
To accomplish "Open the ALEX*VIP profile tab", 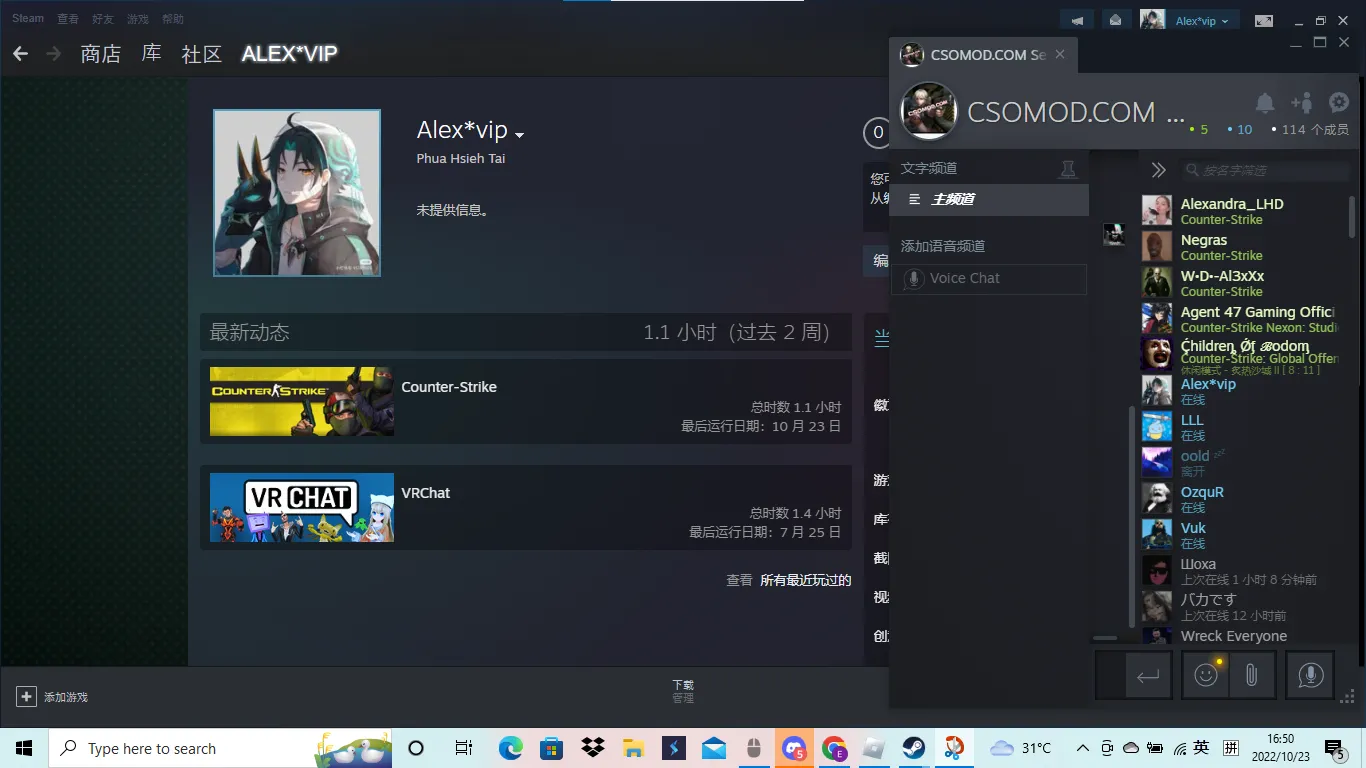I will [x=289, y=54].
